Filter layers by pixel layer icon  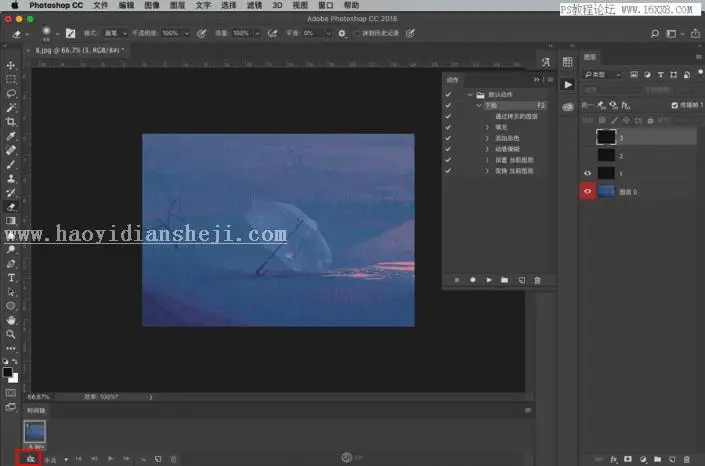634,75
